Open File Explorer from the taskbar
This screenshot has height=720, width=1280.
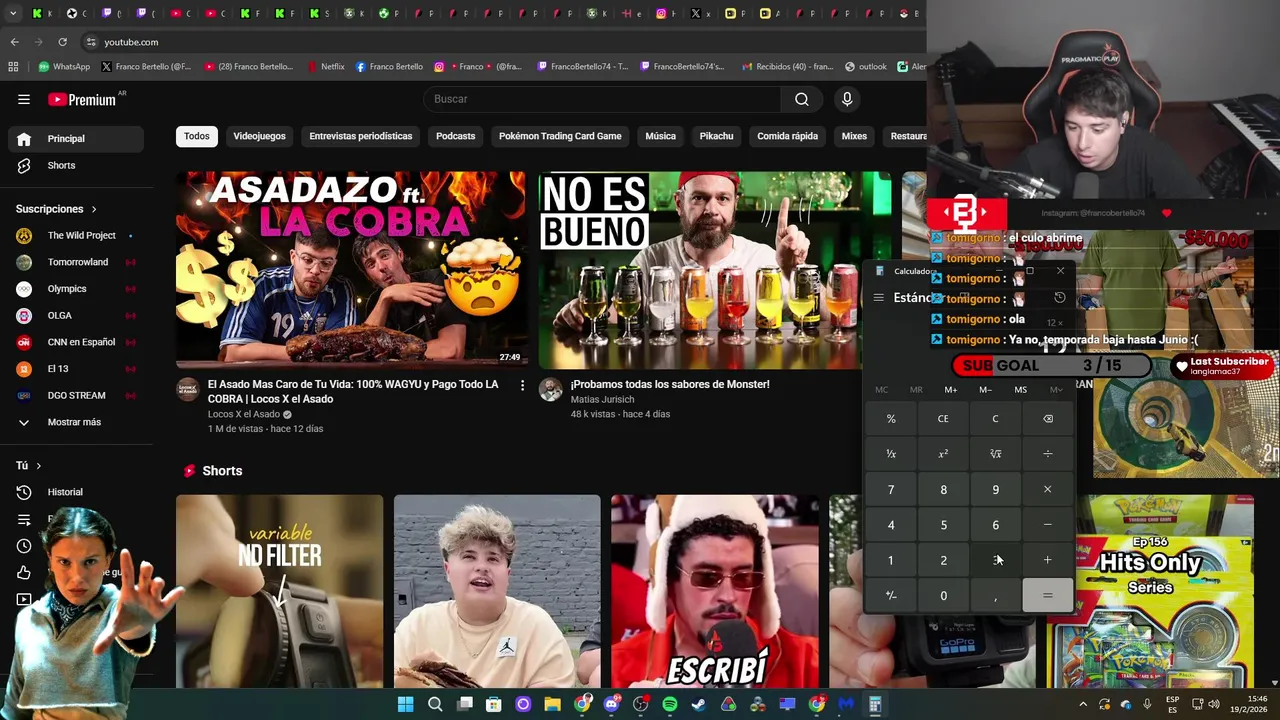pos(552,704)
